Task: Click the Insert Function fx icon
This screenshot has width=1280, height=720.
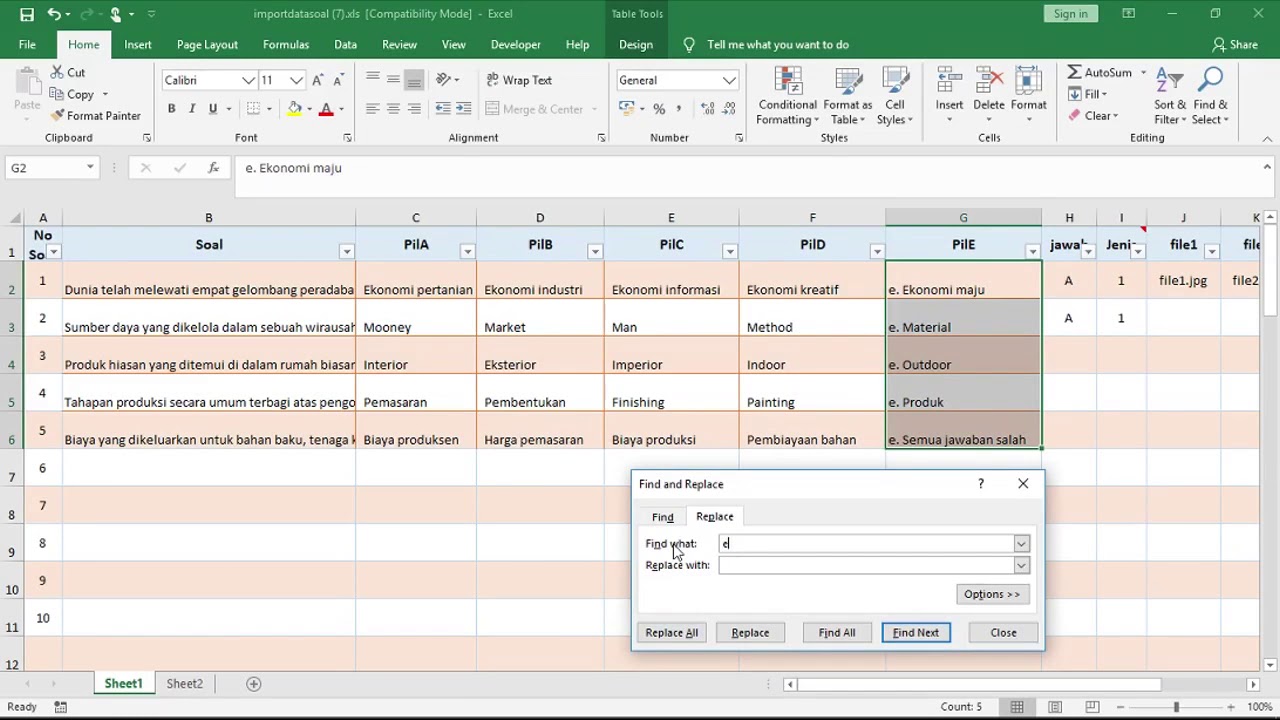Action: coord(213,168)
